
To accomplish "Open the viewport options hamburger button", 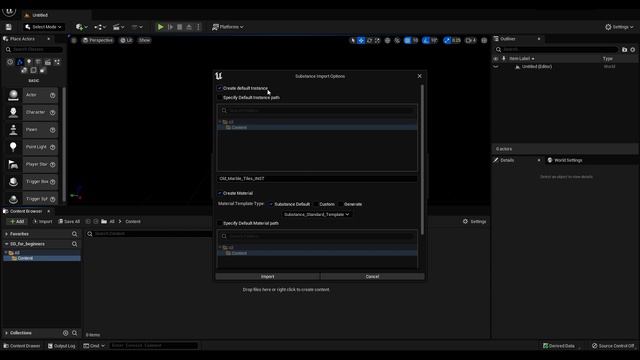I will [73, 40].
